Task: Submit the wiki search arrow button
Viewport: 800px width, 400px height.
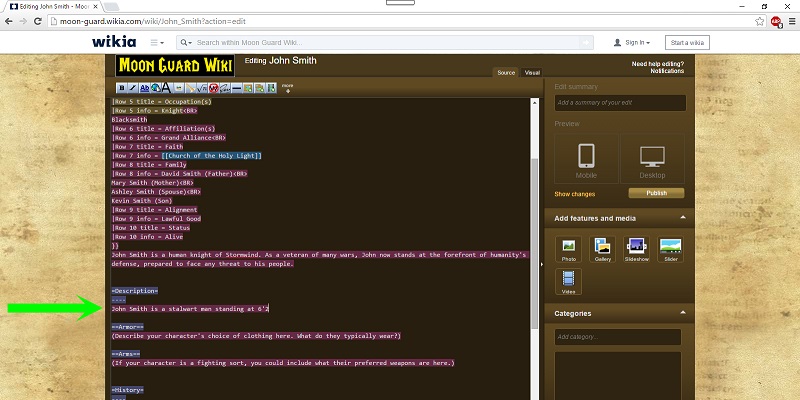Action: point(586,43)
